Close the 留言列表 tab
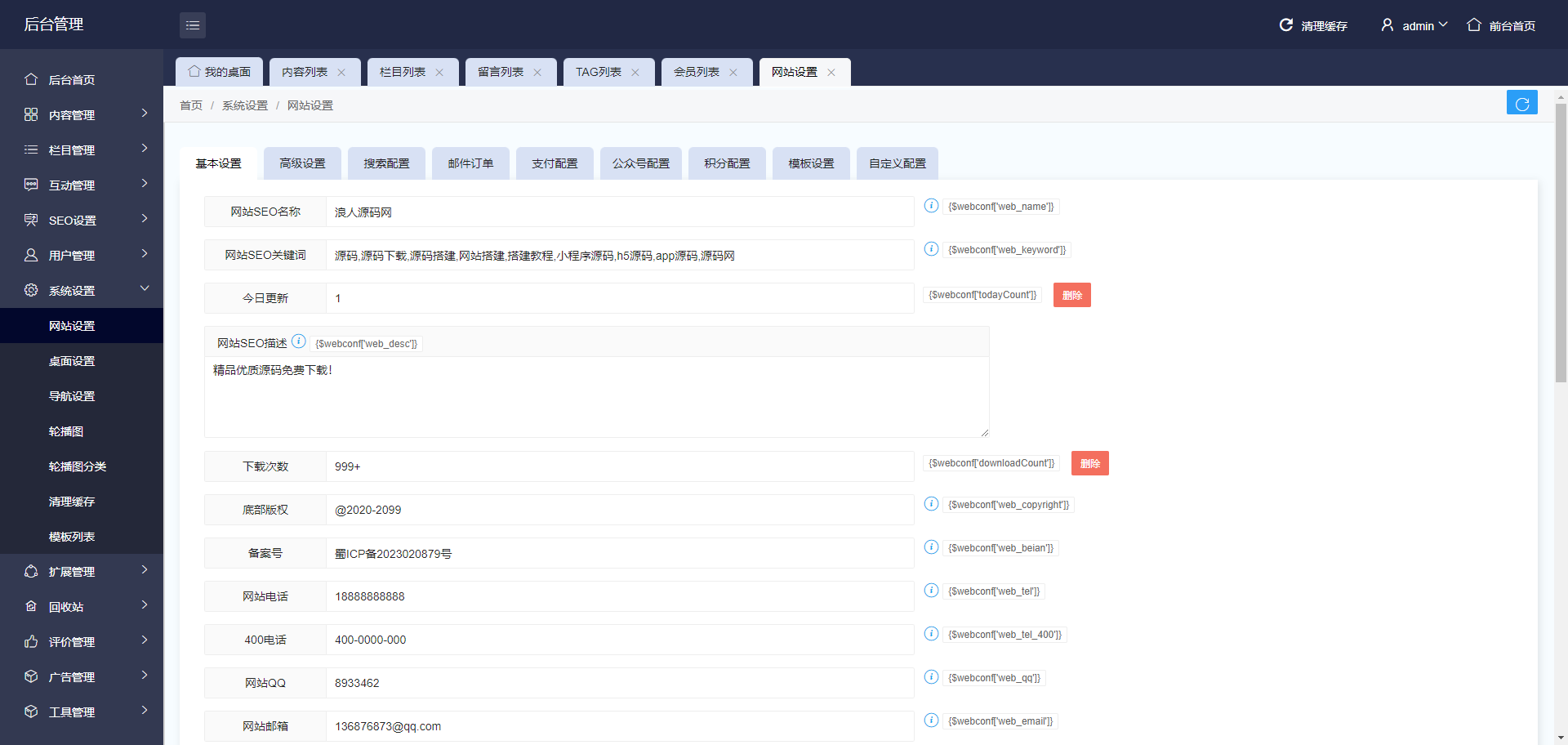This screenshot has height=745, width=1568. pos(537,73)
